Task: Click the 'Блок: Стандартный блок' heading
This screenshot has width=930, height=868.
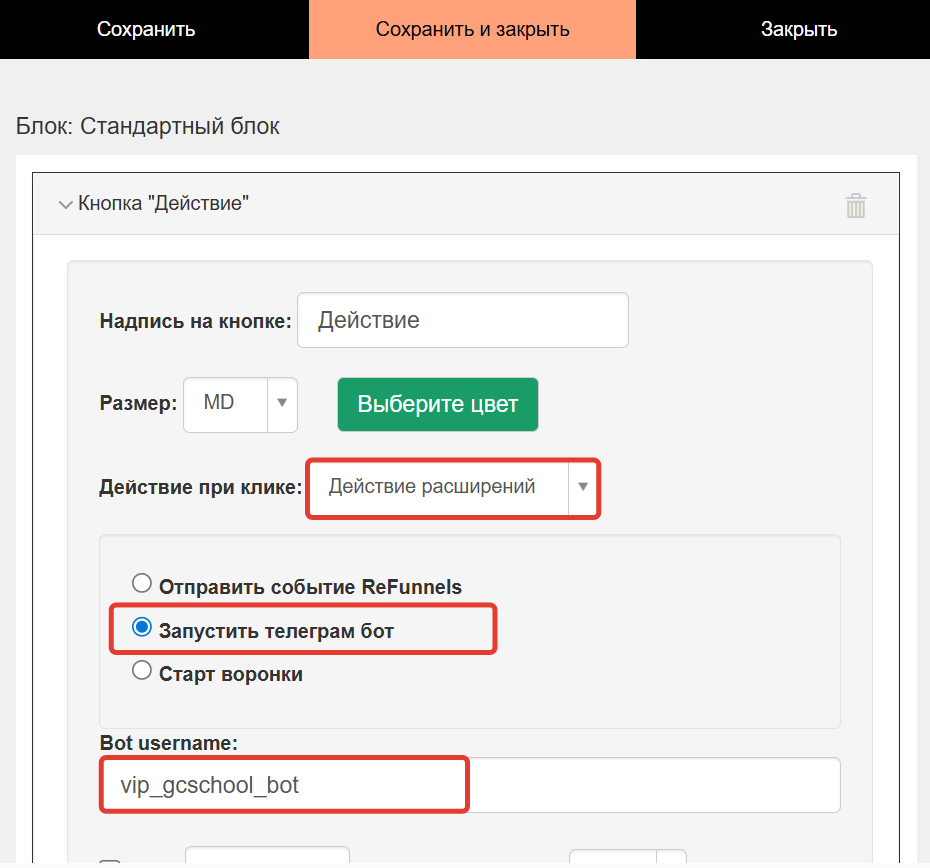Action: click(x=147, y=126)
